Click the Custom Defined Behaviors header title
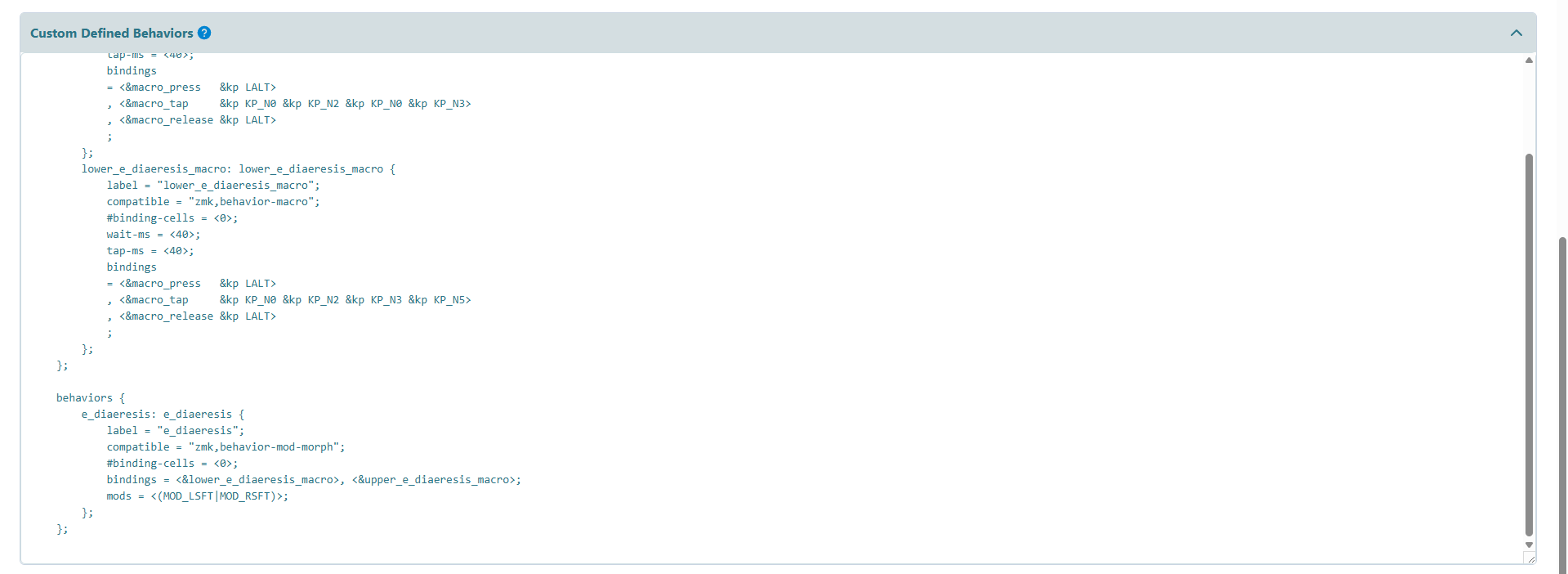1568x574 pixels. (112, 33)
